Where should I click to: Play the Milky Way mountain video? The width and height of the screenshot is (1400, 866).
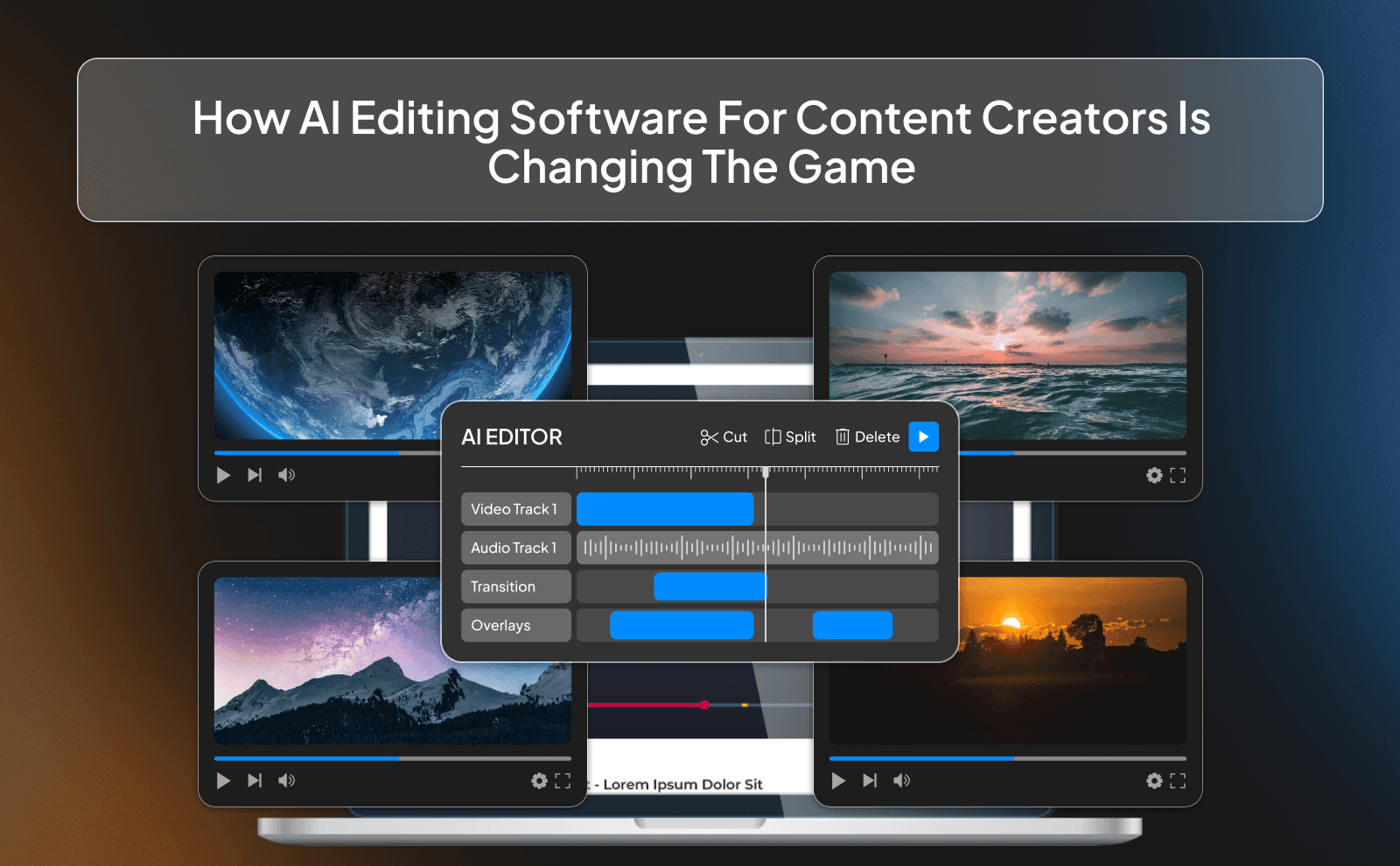click(224, 780)
